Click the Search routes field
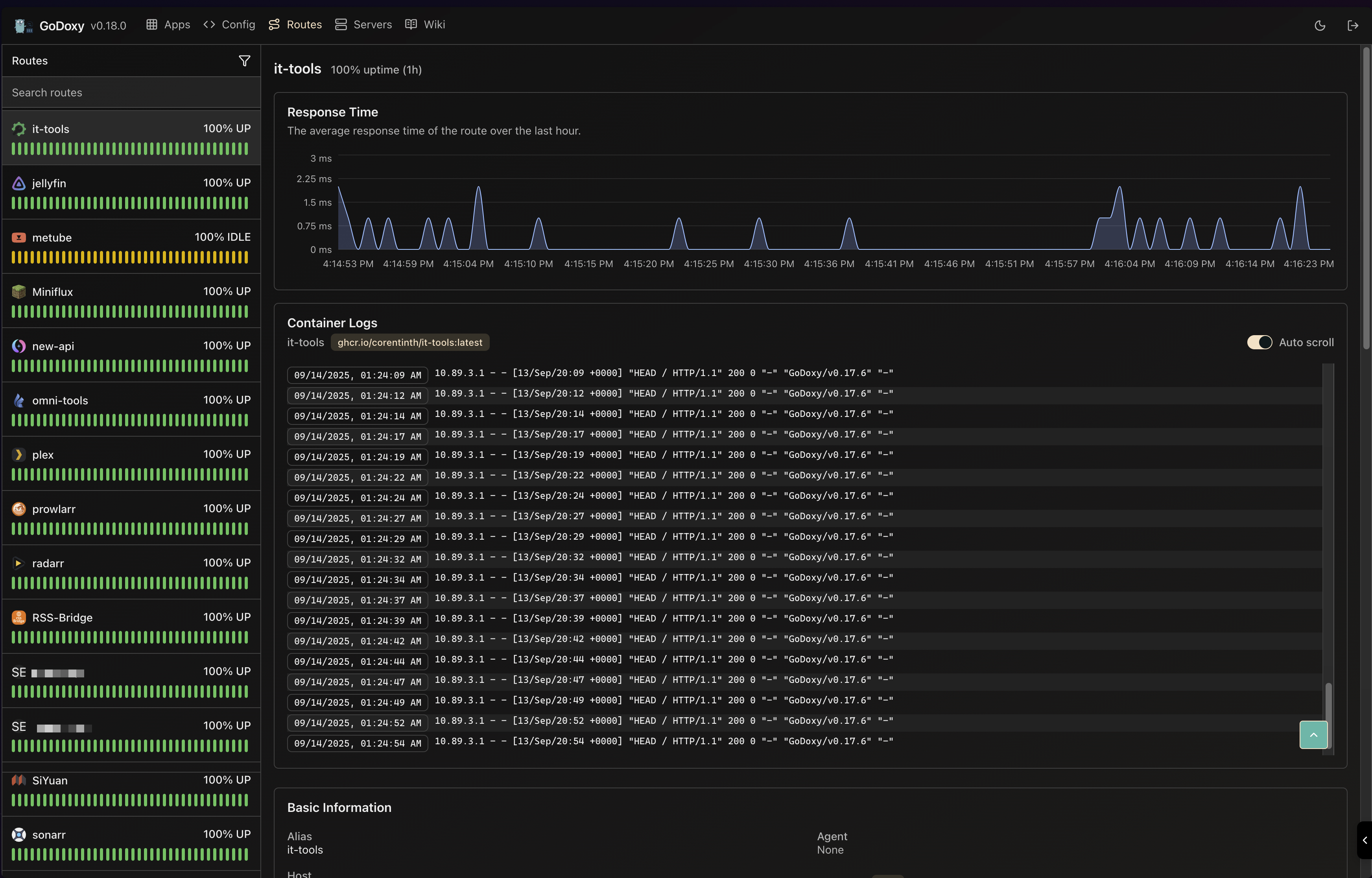Image resolution: width=1372 pixels, height=878 pixels. click(131, 92)
